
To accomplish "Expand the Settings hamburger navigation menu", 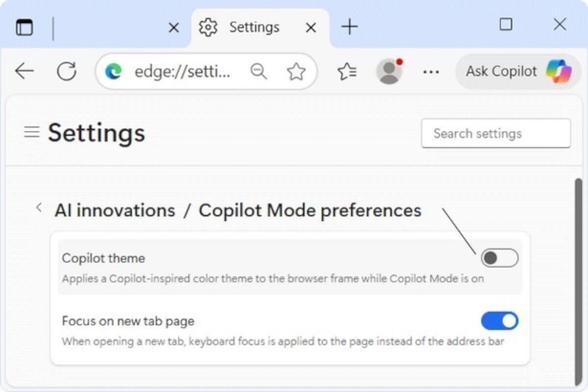I will point(32,132).
